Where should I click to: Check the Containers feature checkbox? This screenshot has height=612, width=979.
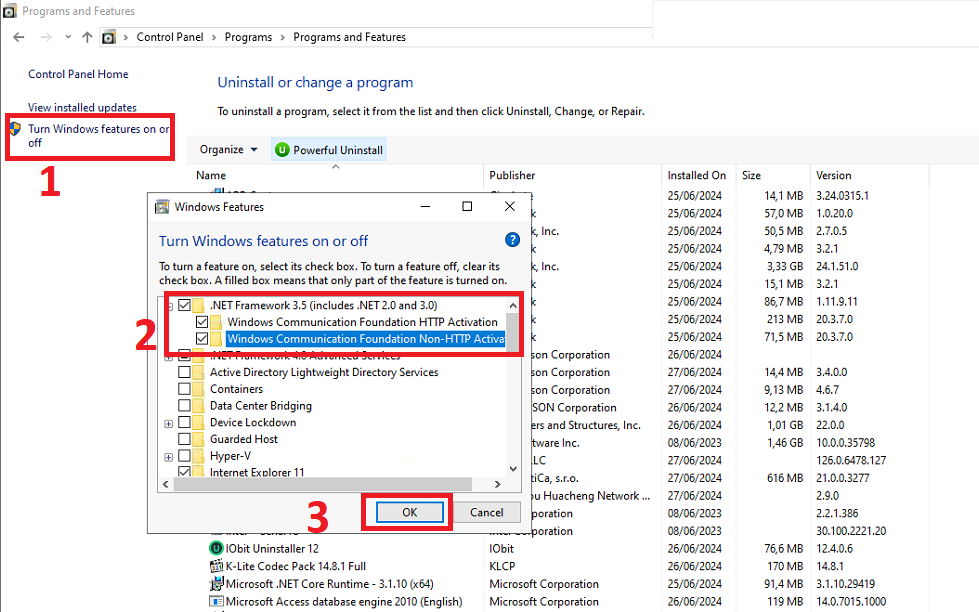pos(184,389)
